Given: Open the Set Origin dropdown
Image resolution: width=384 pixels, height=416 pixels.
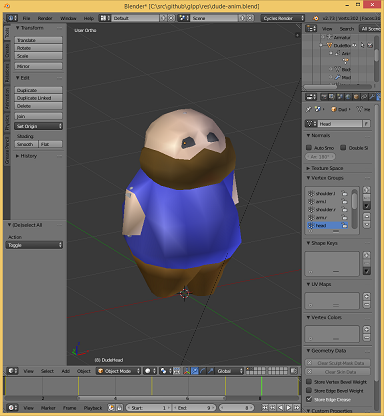Looking at the screenshot, I should (x=38, y=126).
